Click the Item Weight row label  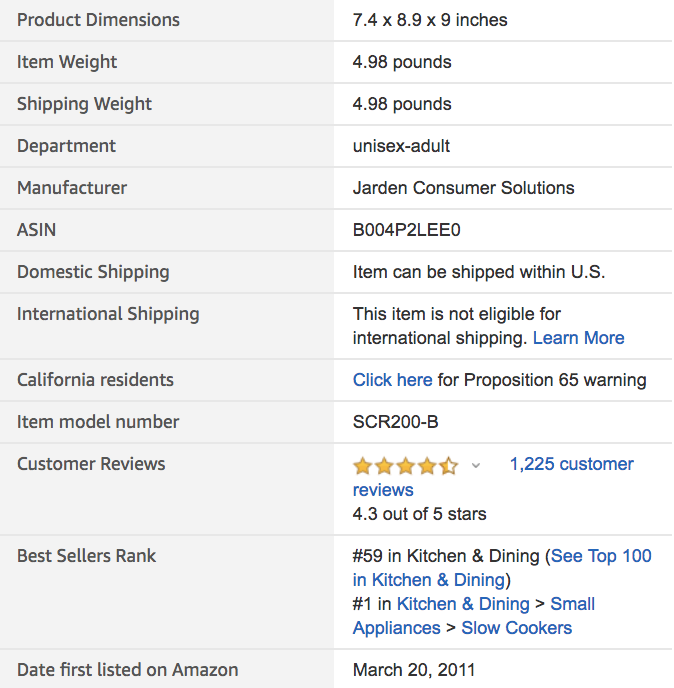point(67,62)
